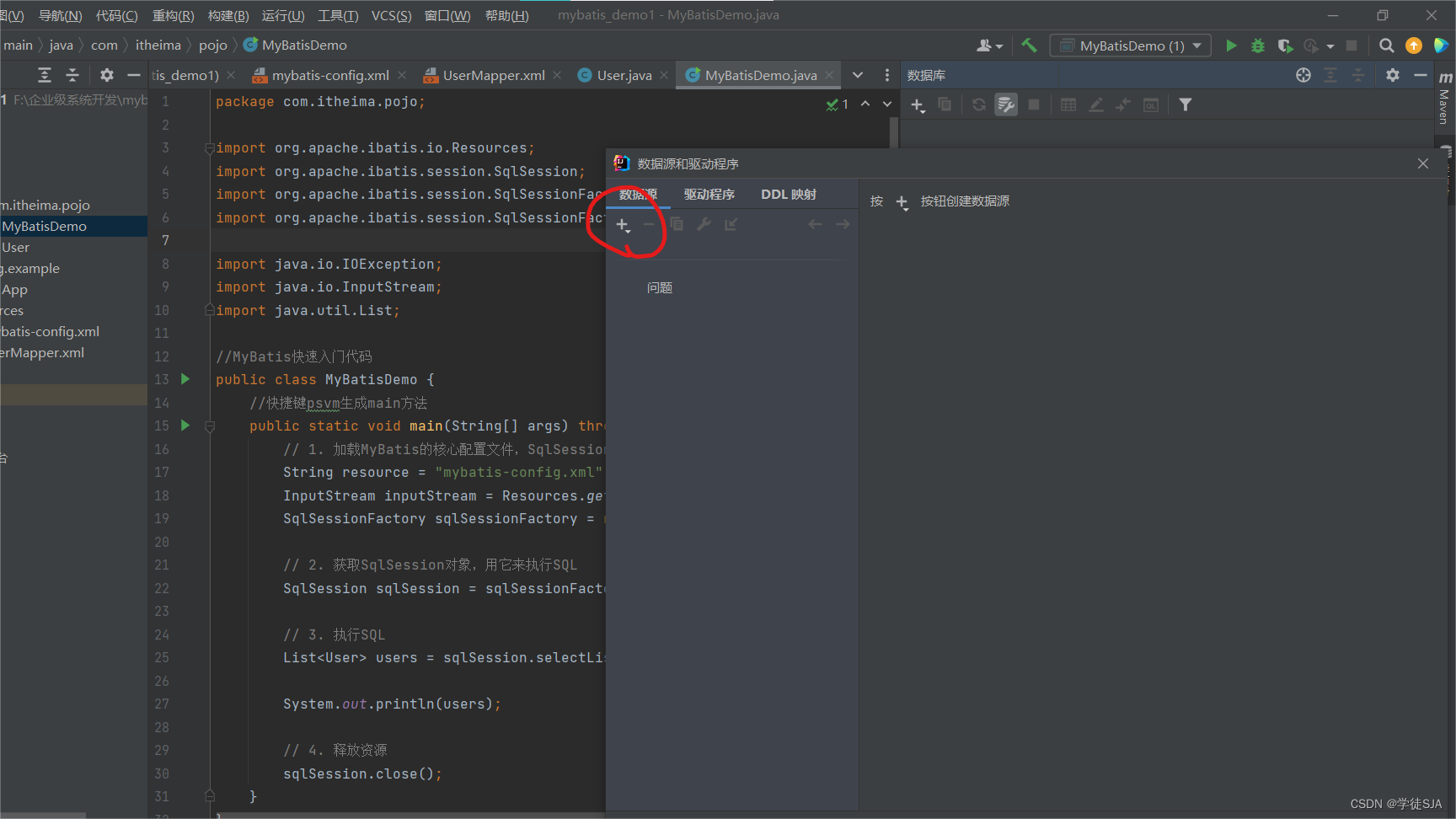This screenshot has width=1456, height=819.
Task: Switch to the mybatis-config.xml editor tab
Action: point(330,75)
